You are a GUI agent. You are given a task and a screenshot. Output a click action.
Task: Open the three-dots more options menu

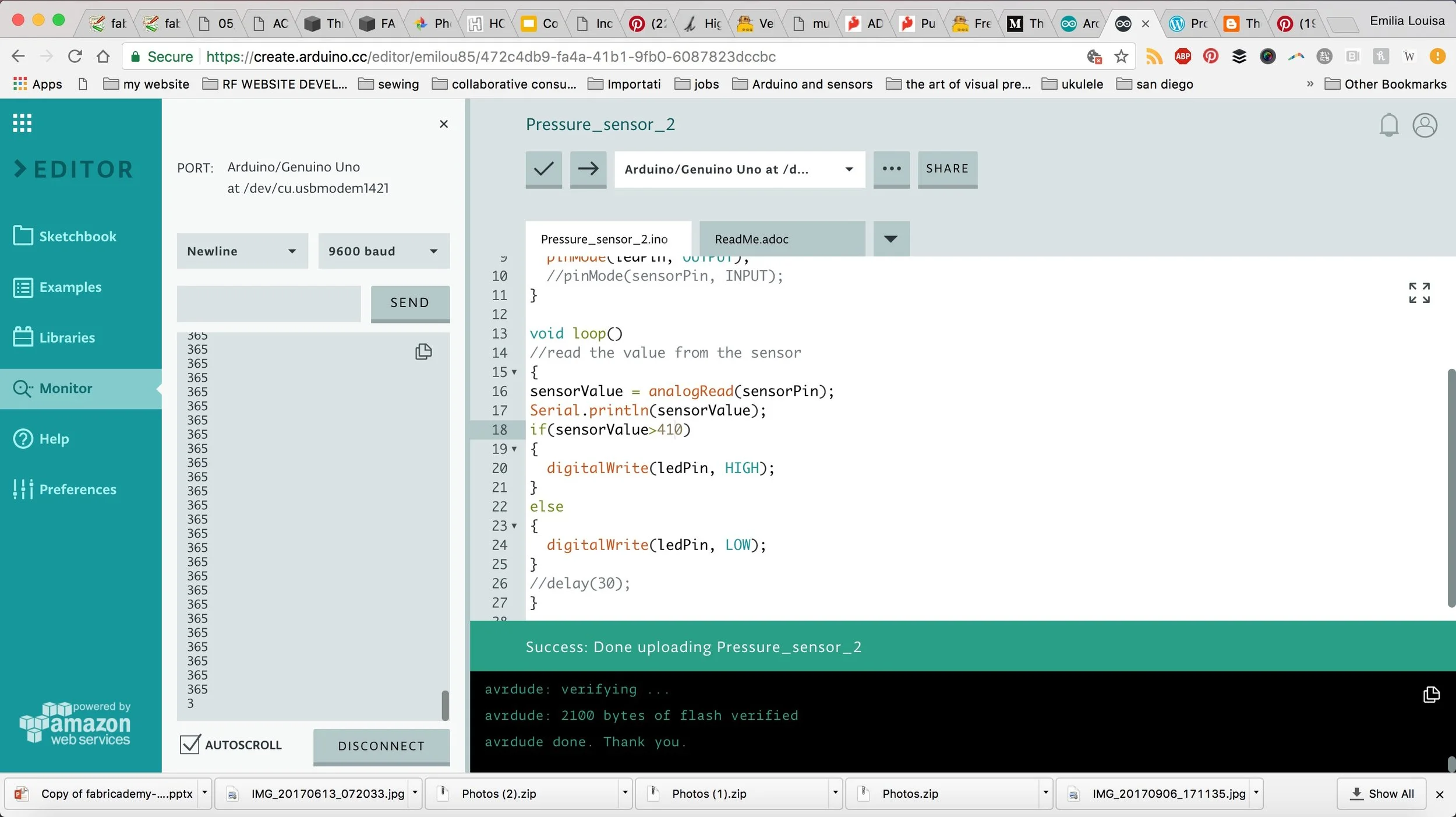pyautogui.click(x=892, y=169)
